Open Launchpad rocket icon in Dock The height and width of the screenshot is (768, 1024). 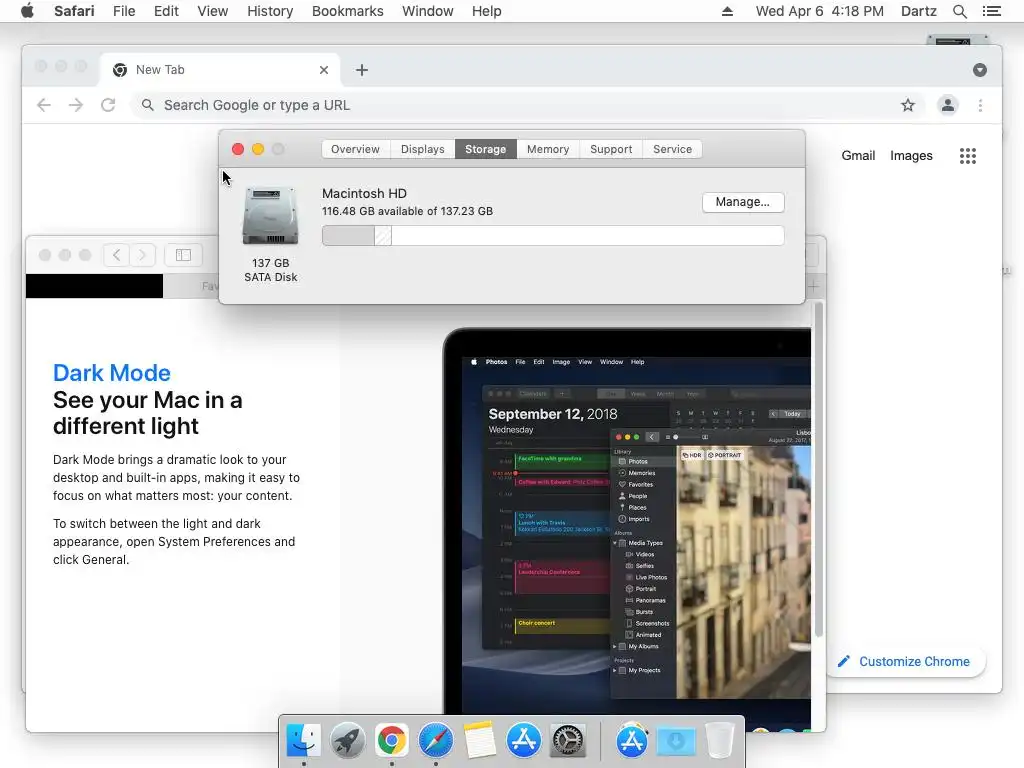(347, 740)
